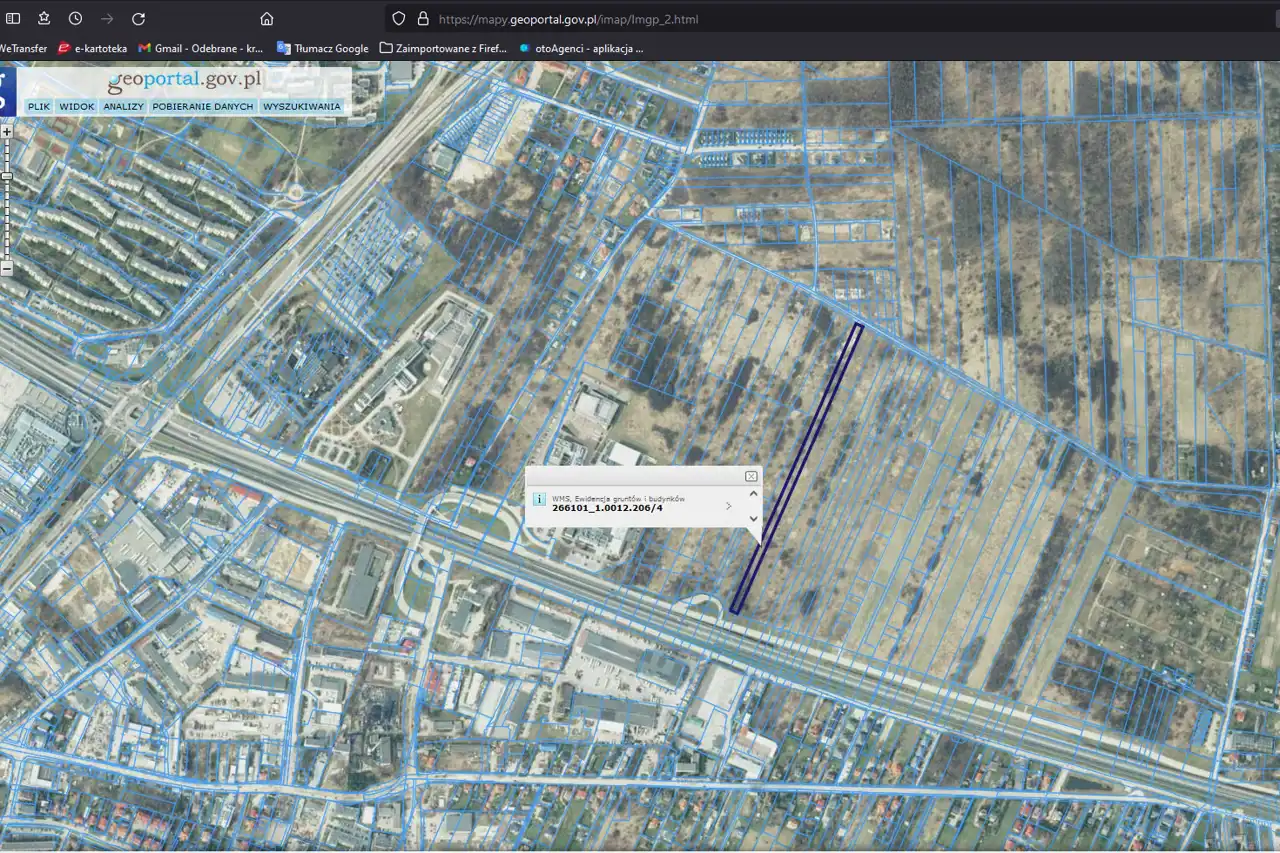This screenshot has height=853, width=1280.
Task: Click the info icon in the parcel popup
Action: coord(539,499)
